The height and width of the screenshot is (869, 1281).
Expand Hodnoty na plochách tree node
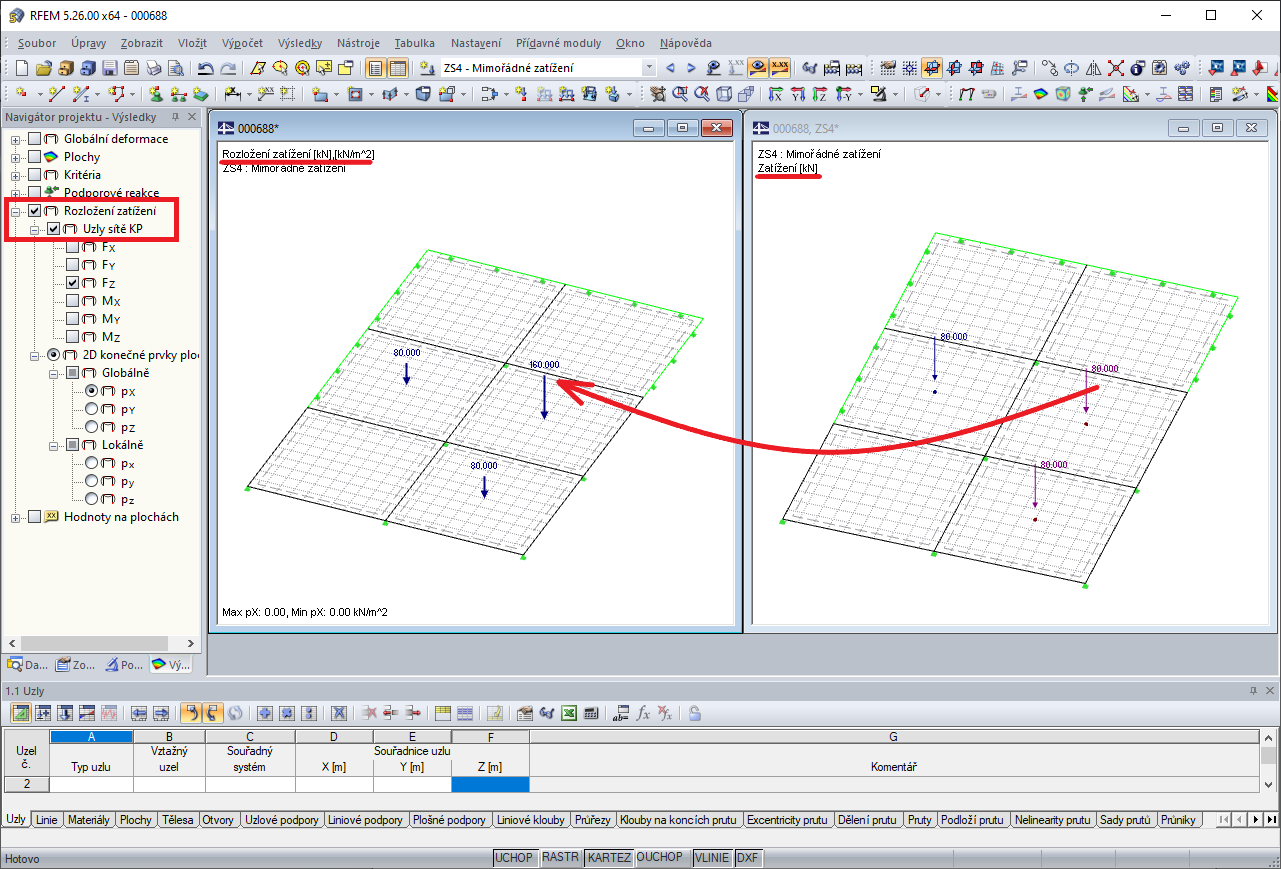(16, 517)
